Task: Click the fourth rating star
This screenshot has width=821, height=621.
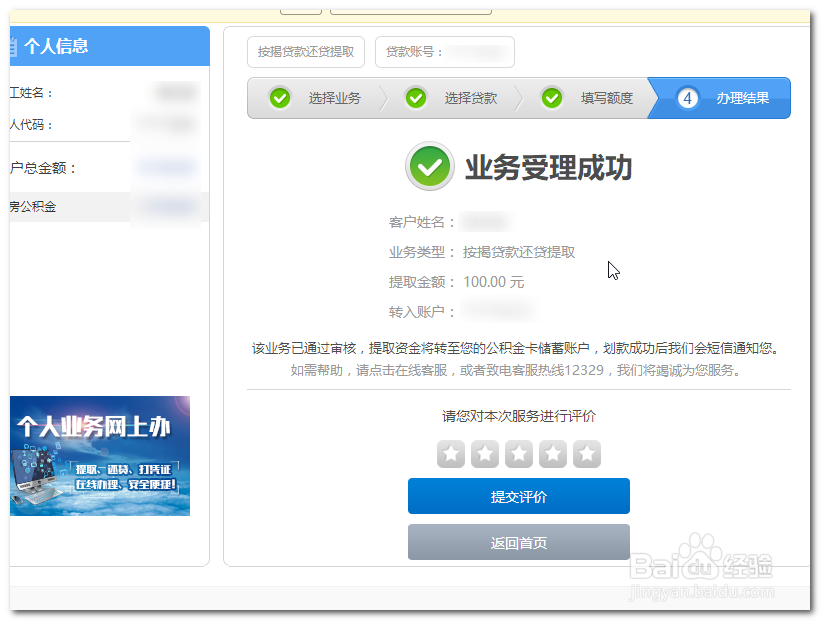Action: (553, 453)
